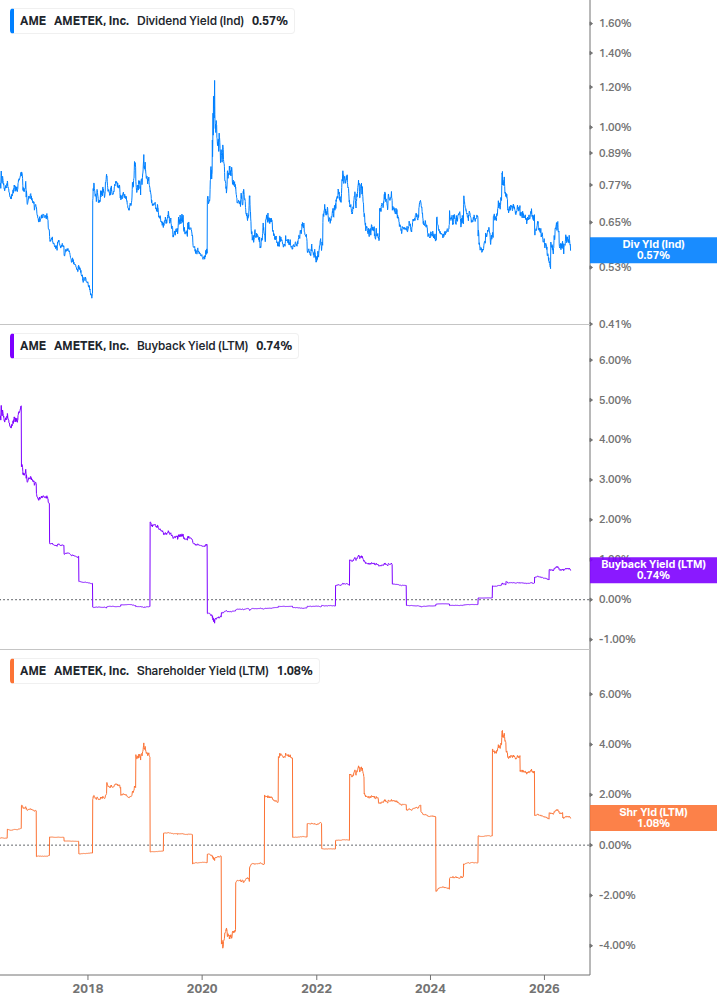Click the AME Shareholder Yield (LTM) legend label
Image resolution: width=717 pixels, height=1005 pixels.
pyautogui.click(x=165, y=671)
